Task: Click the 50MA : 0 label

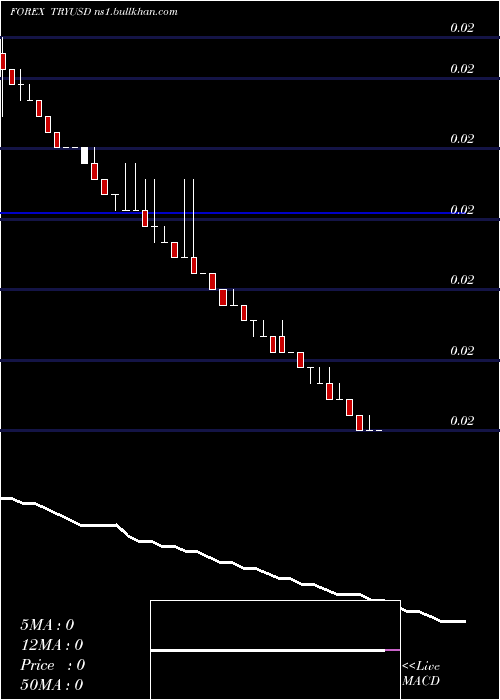Action: pos(52,684)
